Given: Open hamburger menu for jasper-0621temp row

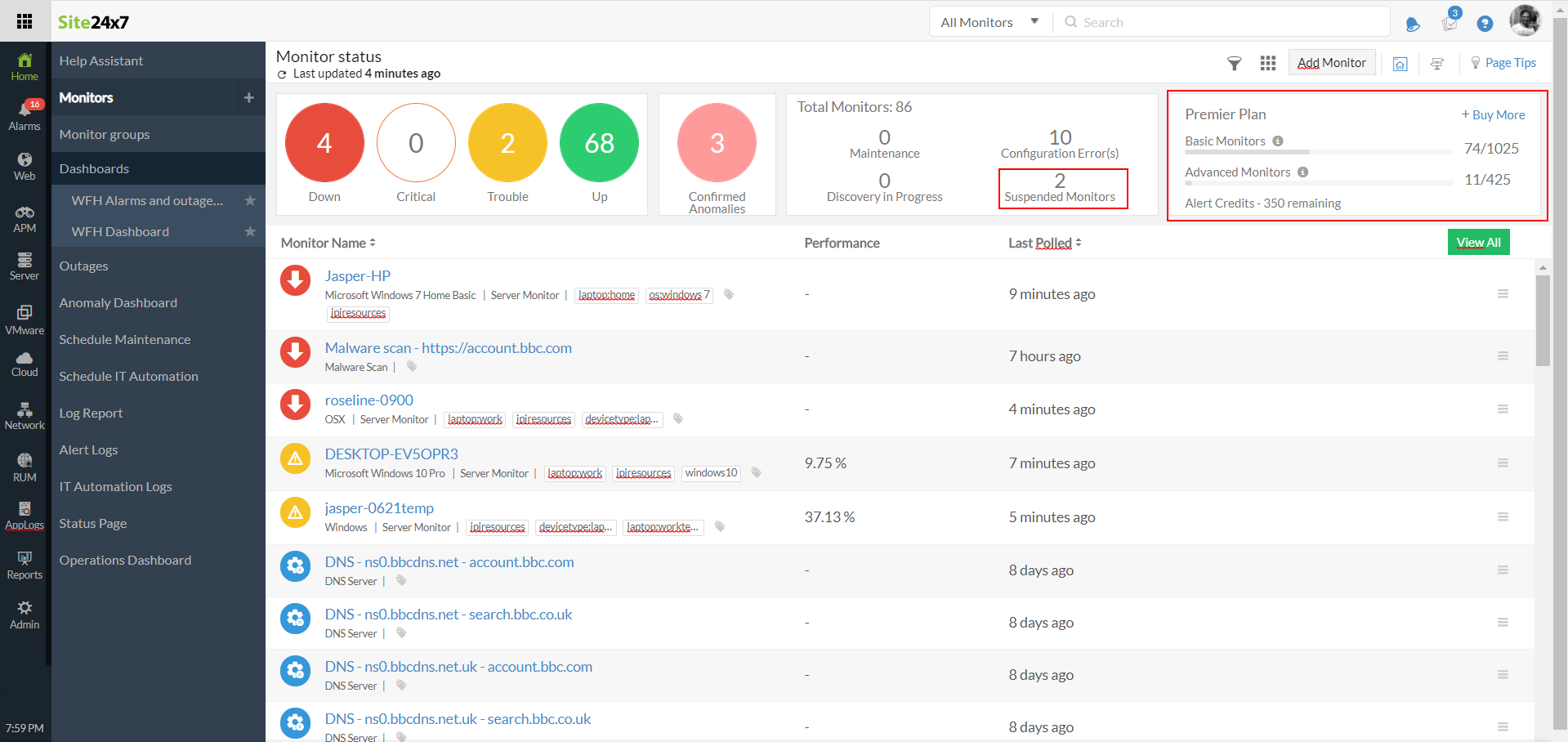Looking at the screenshot, I should 1503,516.
